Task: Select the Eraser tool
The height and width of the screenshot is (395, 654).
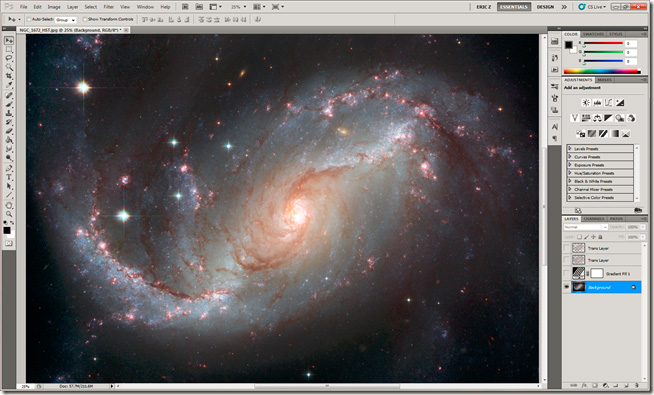Action: click(9, 131)
